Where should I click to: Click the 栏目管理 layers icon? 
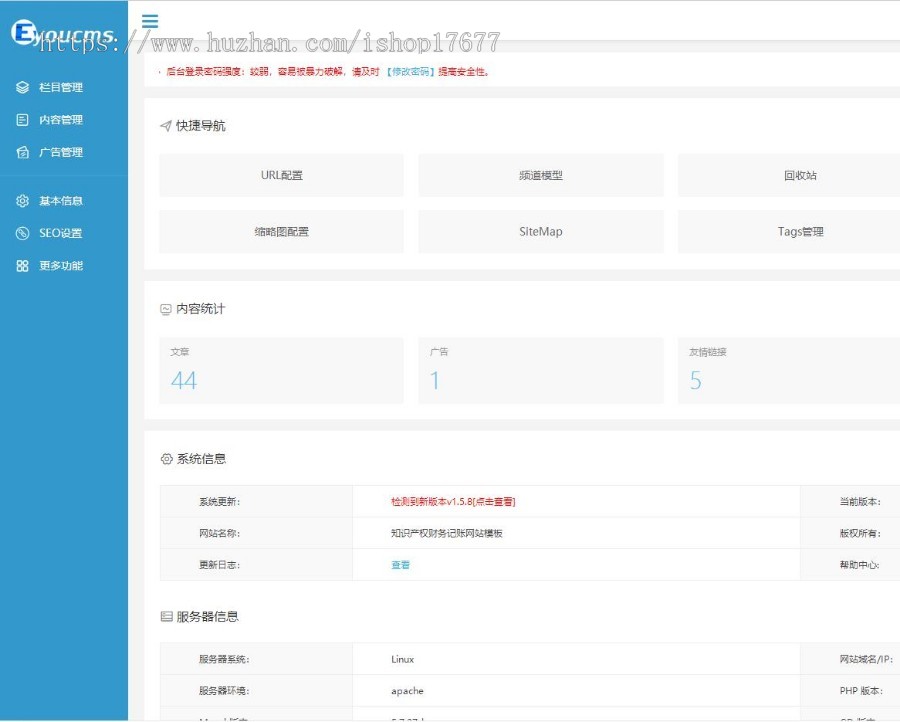pyautogui.click(x=22, y=87)
